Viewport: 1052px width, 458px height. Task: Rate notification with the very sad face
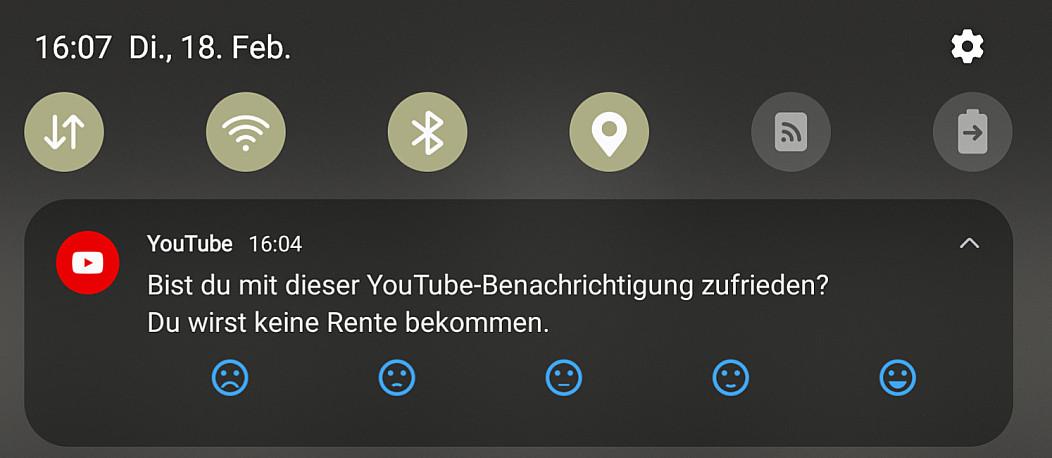pos(230,378)
